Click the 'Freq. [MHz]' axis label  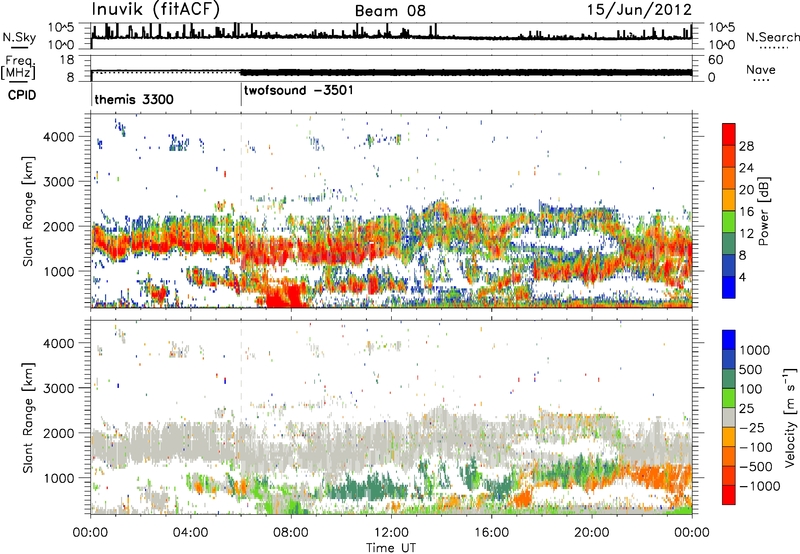[19, 67]
